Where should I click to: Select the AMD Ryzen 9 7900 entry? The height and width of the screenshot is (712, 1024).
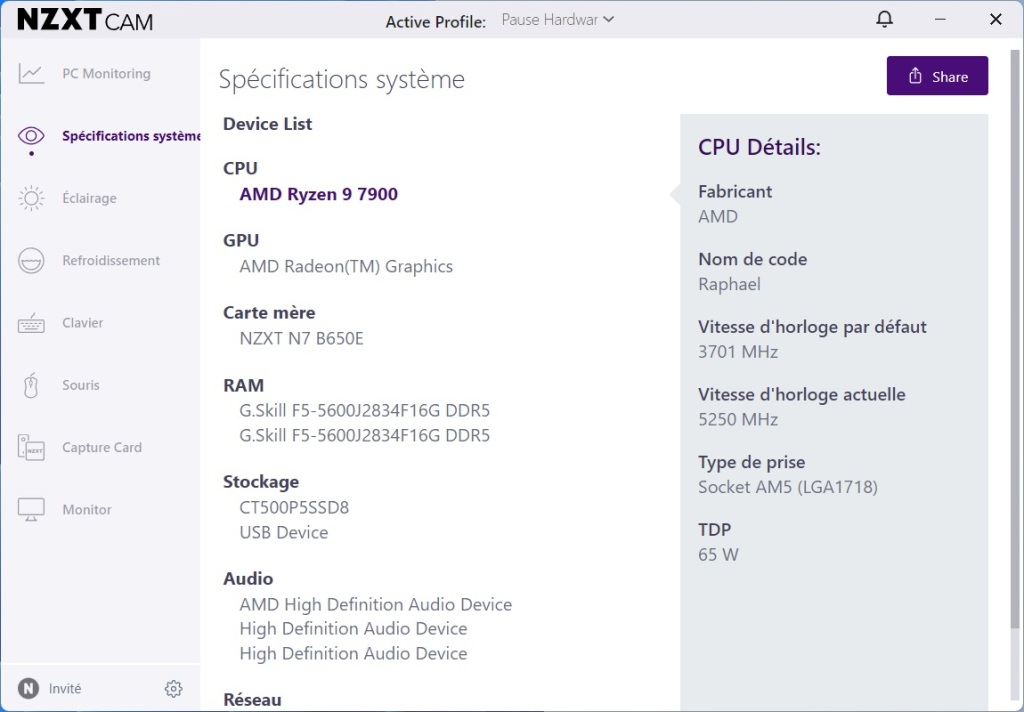(318, 194)
